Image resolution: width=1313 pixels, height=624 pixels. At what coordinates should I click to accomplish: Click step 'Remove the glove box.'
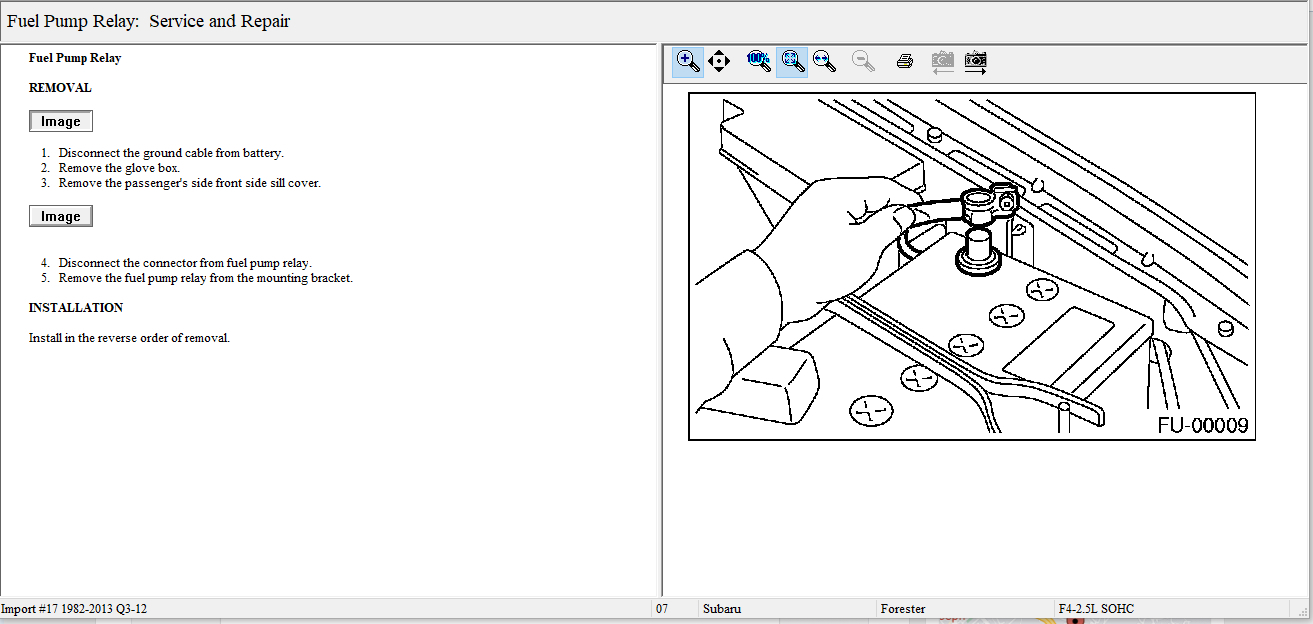119,168
